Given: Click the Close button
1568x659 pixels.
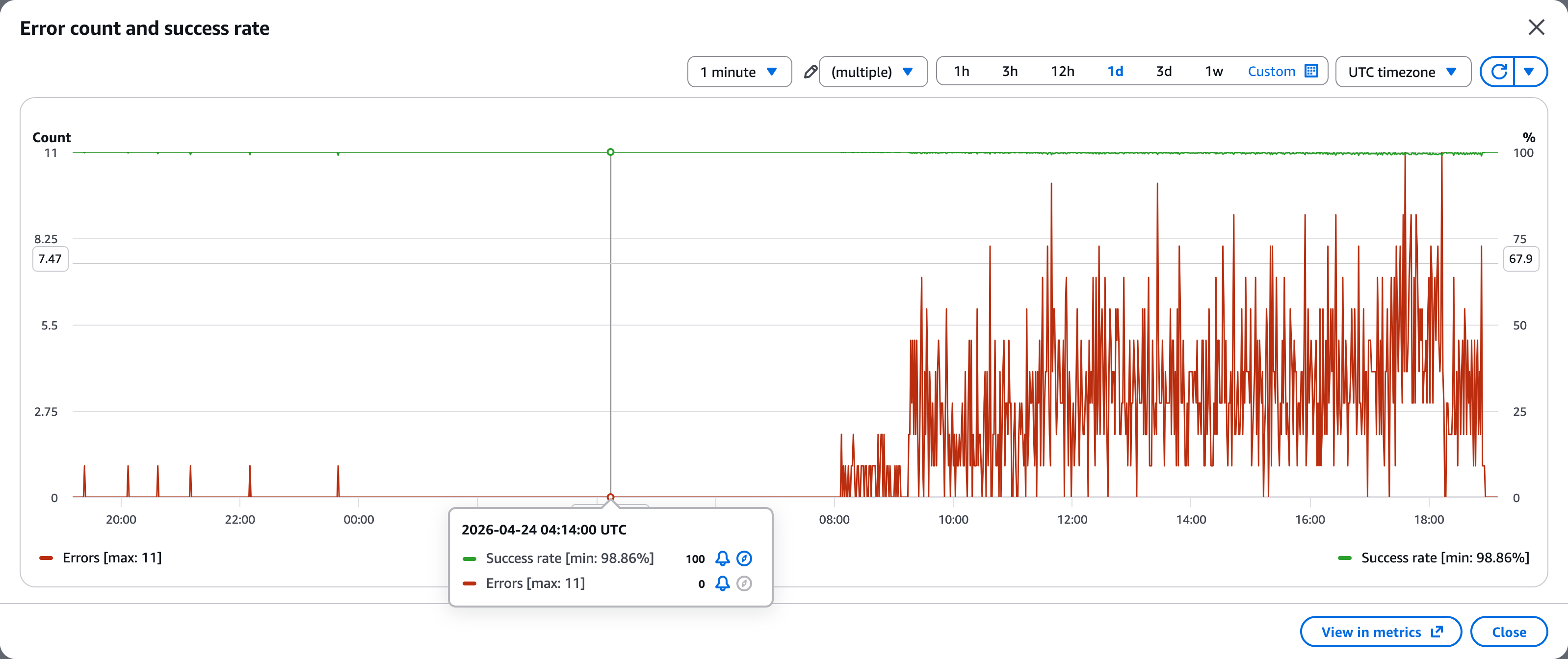Looking at the screenshot, I should tap(1508, 632).
